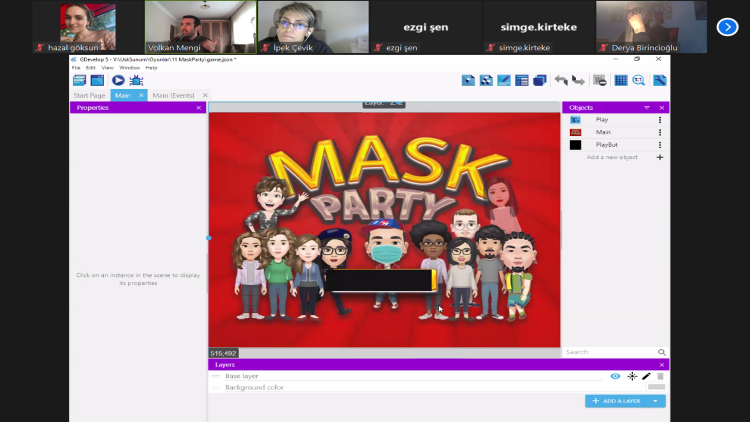
Task: Open the Base layer lighting settings icon
Action: (631, 376)
